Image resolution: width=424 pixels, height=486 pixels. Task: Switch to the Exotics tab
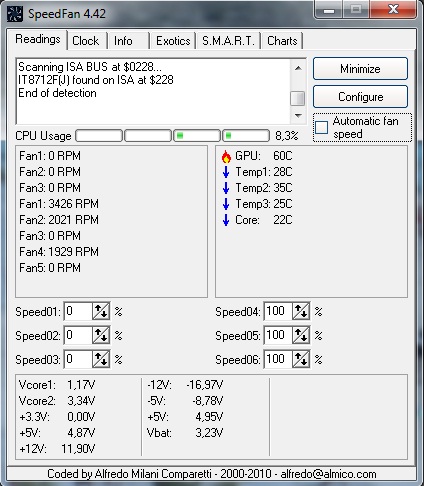point(173,41)
